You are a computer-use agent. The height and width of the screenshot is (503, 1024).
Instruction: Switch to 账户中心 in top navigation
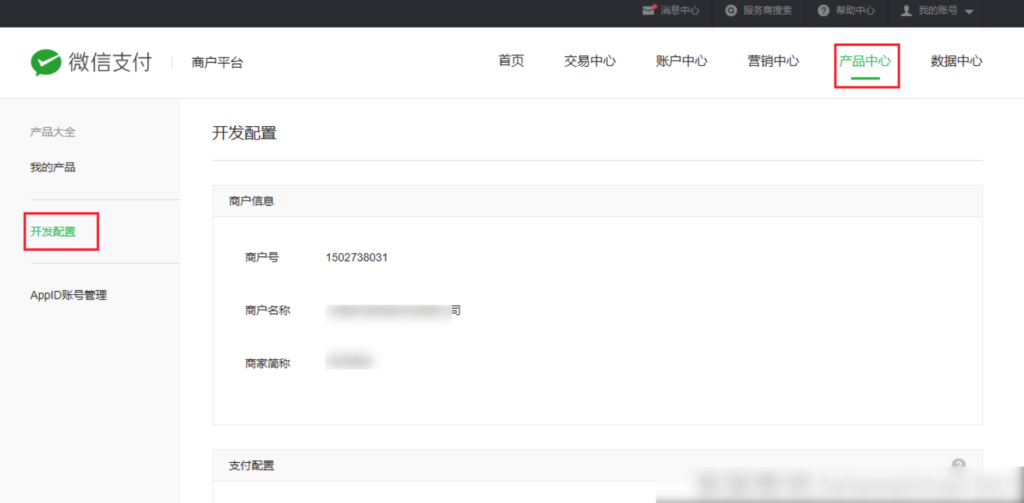pyautogui.click(x=682, y=61)
